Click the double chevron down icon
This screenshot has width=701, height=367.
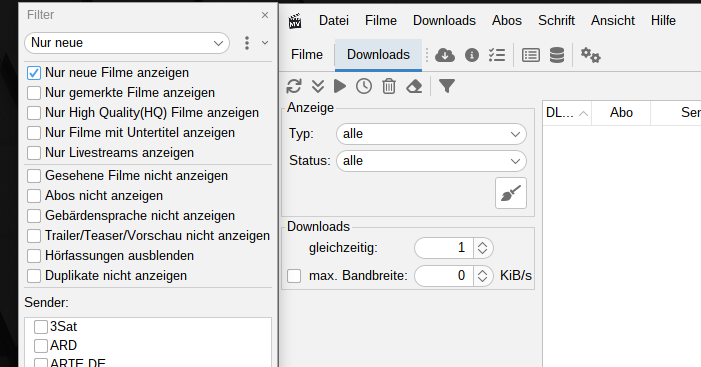[x=318, y=86]
